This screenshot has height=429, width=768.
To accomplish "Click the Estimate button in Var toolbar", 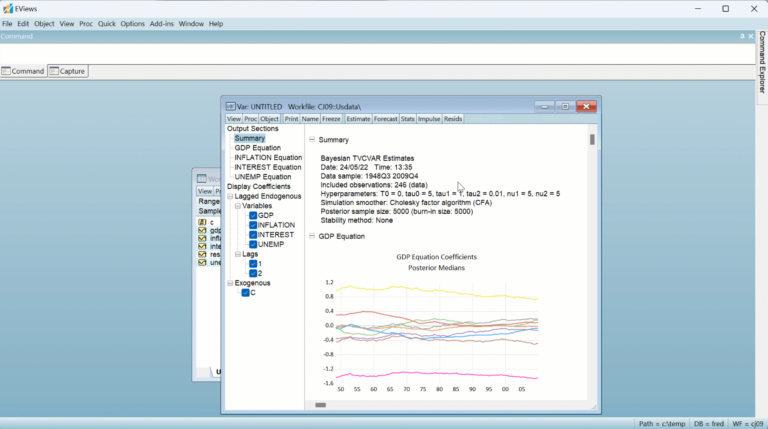I will [359, 119].
